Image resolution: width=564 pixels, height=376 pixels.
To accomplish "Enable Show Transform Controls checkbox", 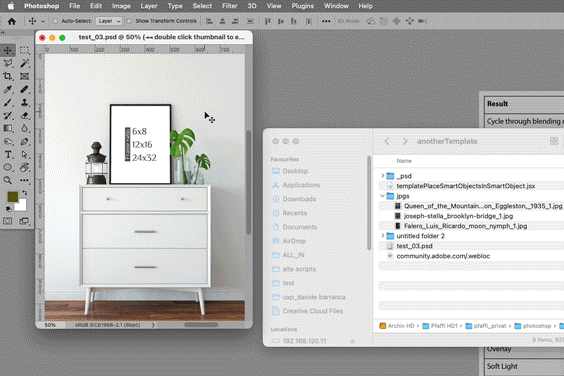I will pos(129,21).
